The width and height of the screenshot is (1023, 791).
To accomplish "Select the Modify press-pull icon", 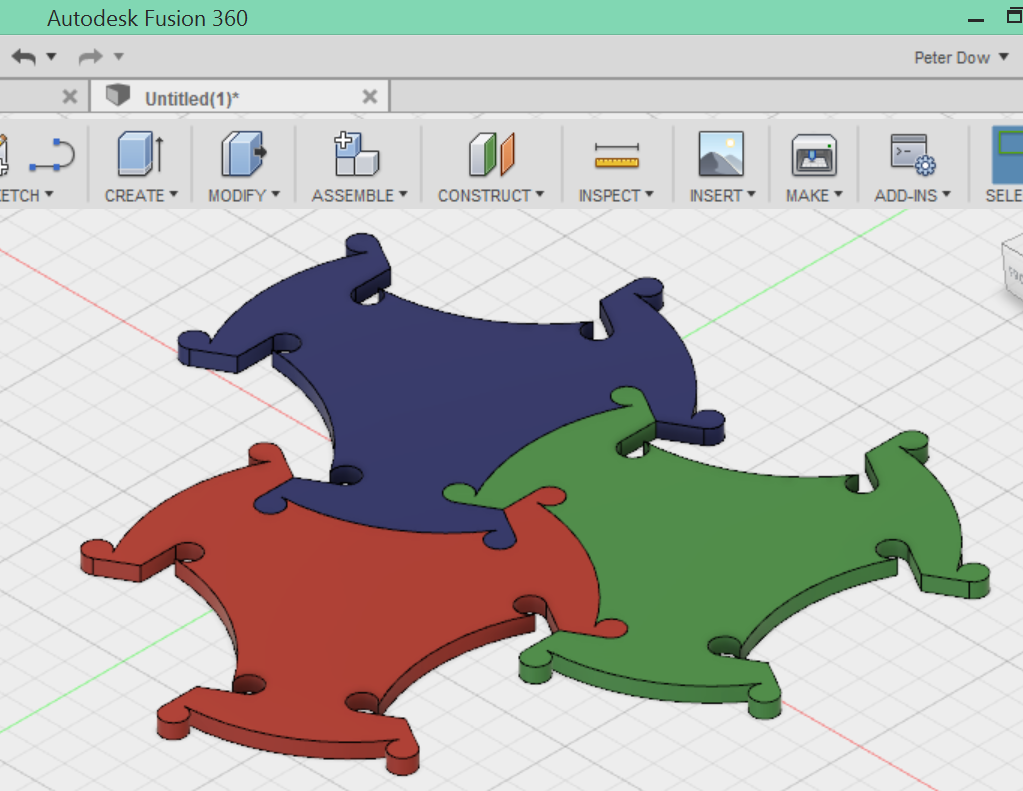I will point(243,155).
